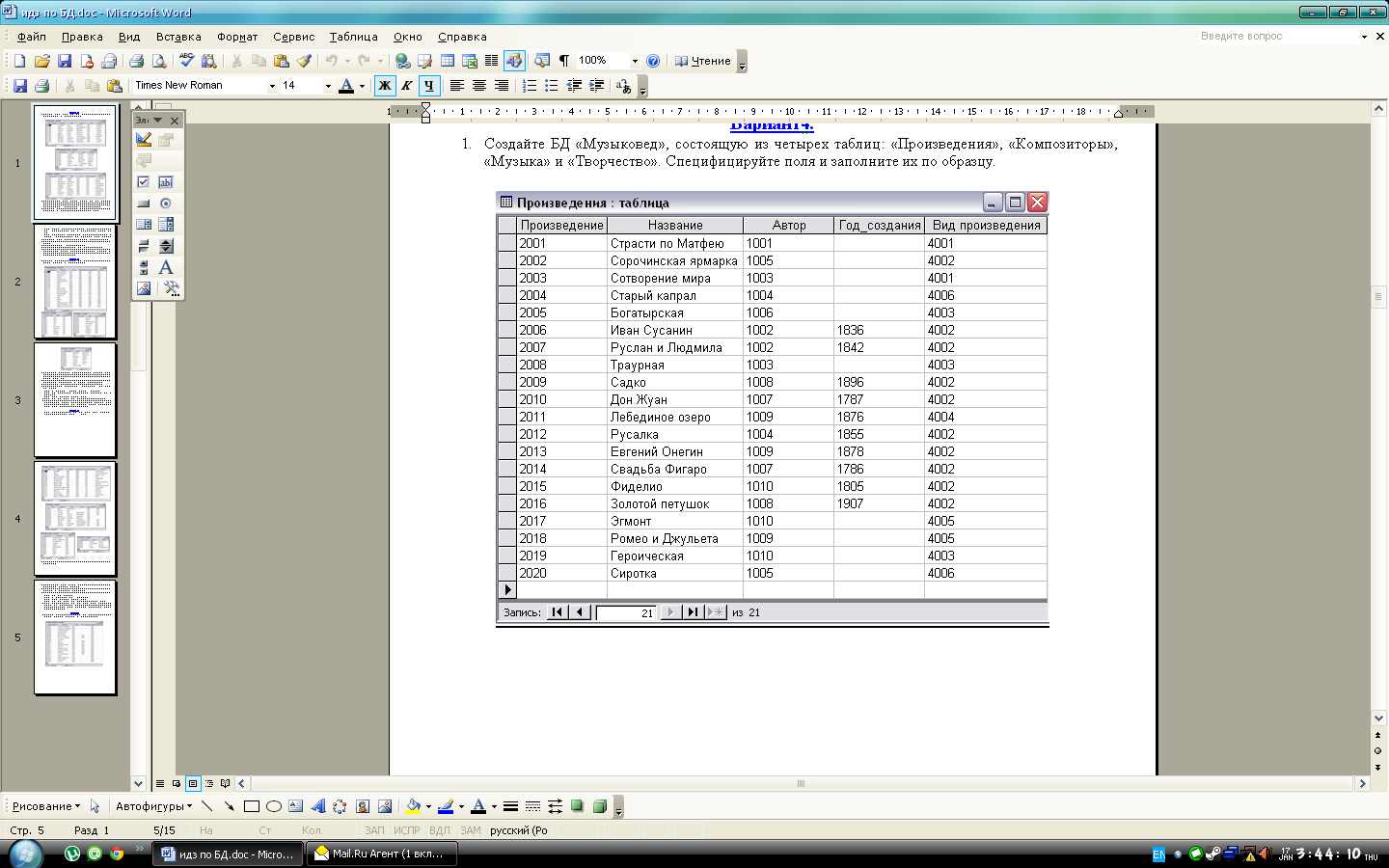Create a new blank document
The height and width of the screenshot is (868, 1389).
tap(19, 61)
